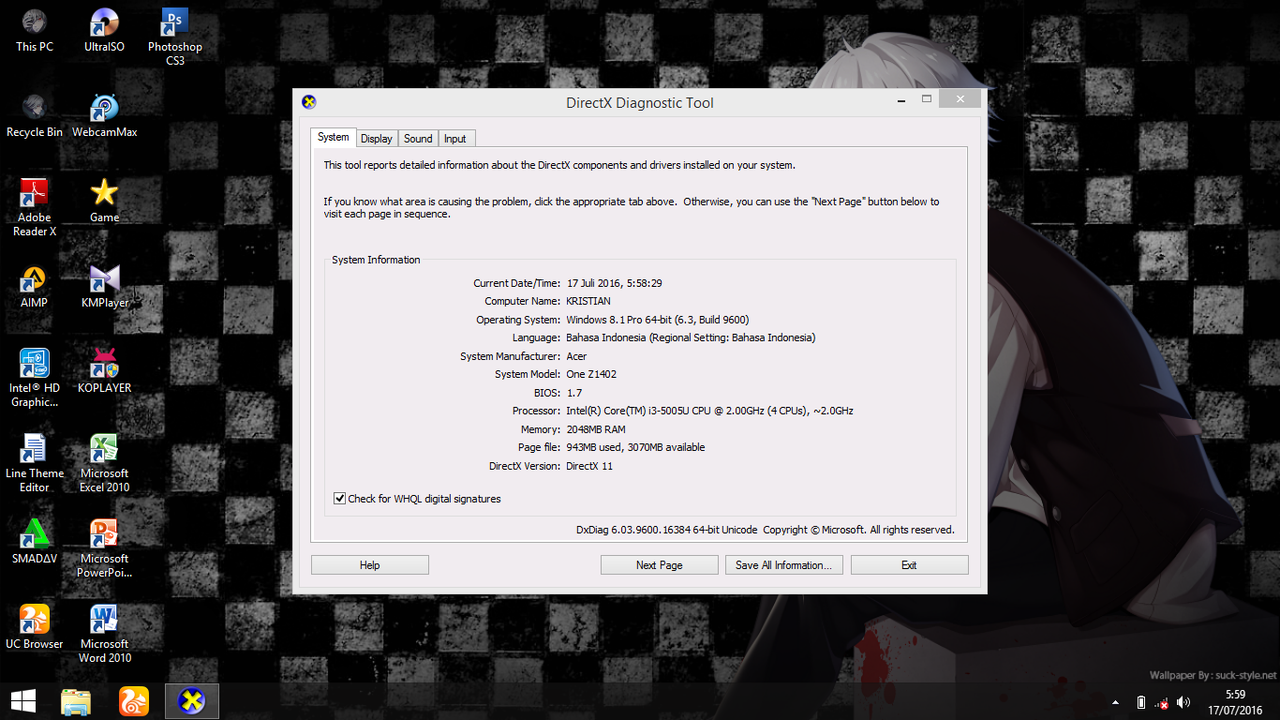The height and width of the screenshot is (720, 1280).
Task: Open the volume control in system tray
Action: pos(1184,702)
